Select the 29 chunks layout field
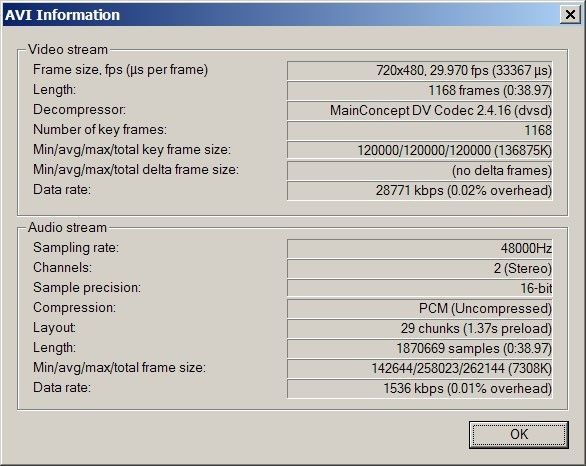Screen dimensions: 586x466 [x=420, y=328]
